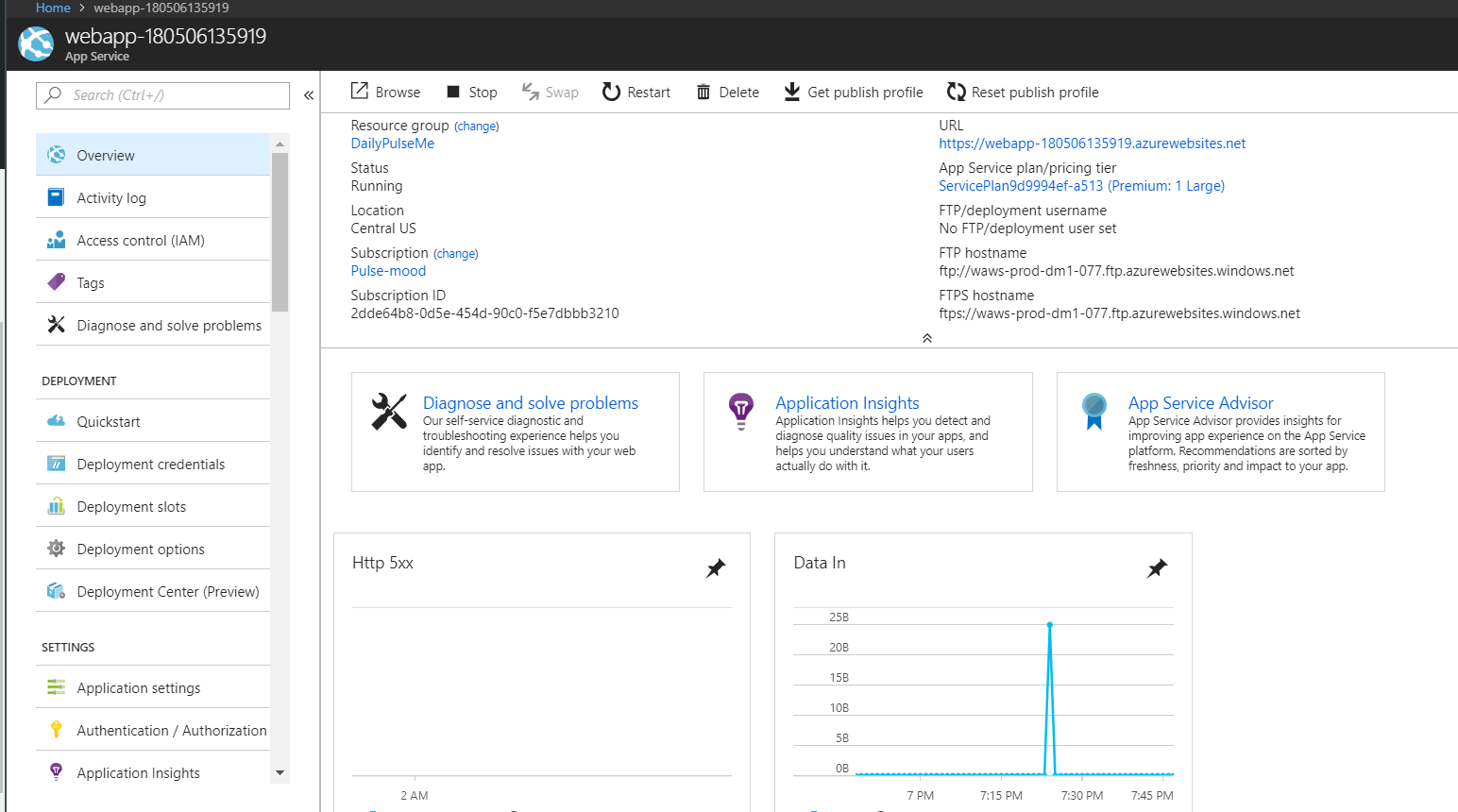Screen dimensions: 1458x812
Task: Click the Delete trash can icon
Action: click(x=704, y=92)
